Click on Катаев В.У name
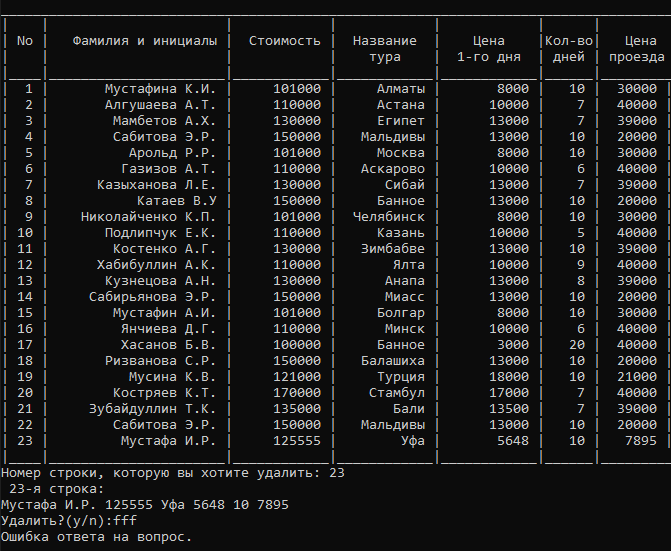This screenshot has height=551, width=671. tap(176, 201)
